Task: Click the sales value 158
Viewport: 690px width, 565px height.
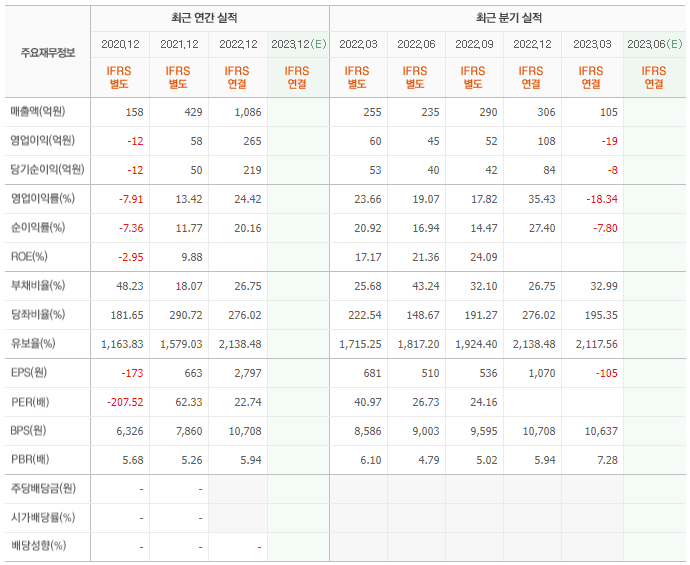Action: pos(134,113)
